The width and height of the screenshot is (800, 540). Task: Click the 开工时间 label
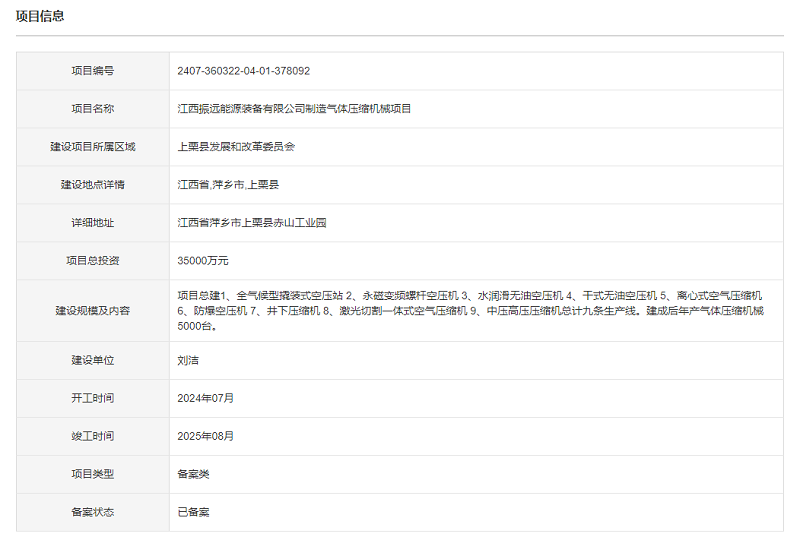[x=93, y=398]
